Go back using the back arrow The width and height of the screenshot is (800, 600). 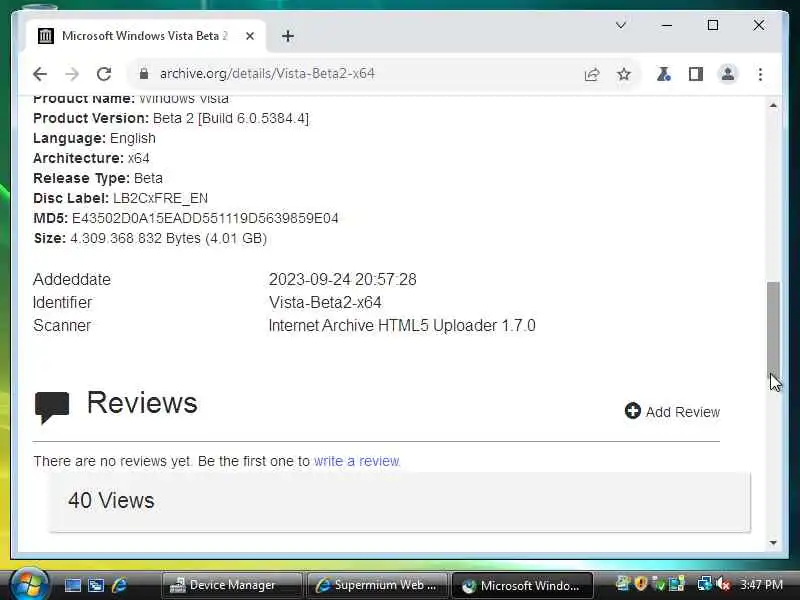point(40,74)
